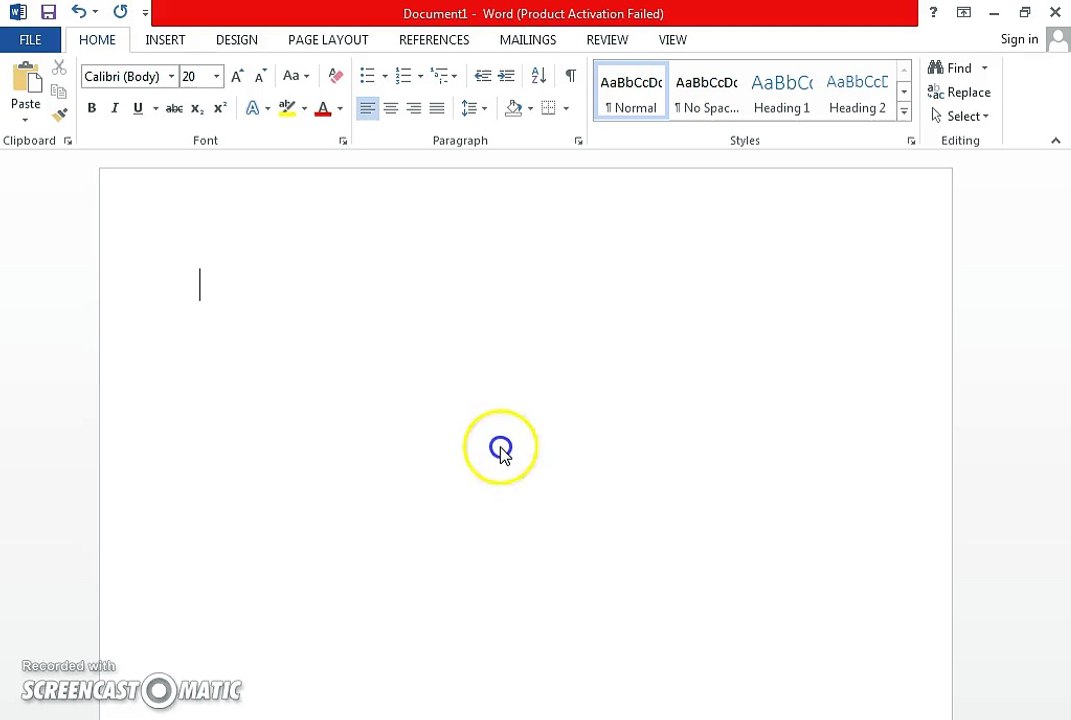Click the Superscript icon
The height and width of the screenshot is (720, 1071).
point(220,108)
